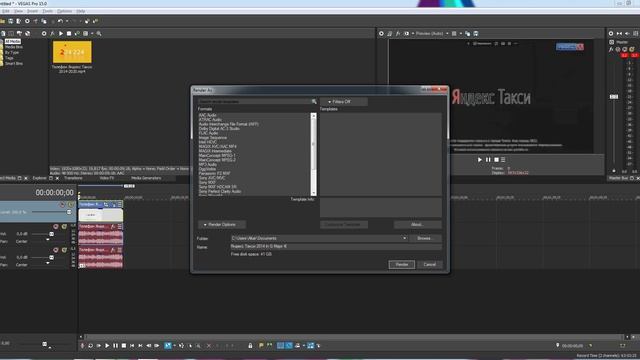This screenshot has height=360, width=640.
Task: Click the Undo icon in main toolbar
Action: pyautogui.click(x=60, y=21)
